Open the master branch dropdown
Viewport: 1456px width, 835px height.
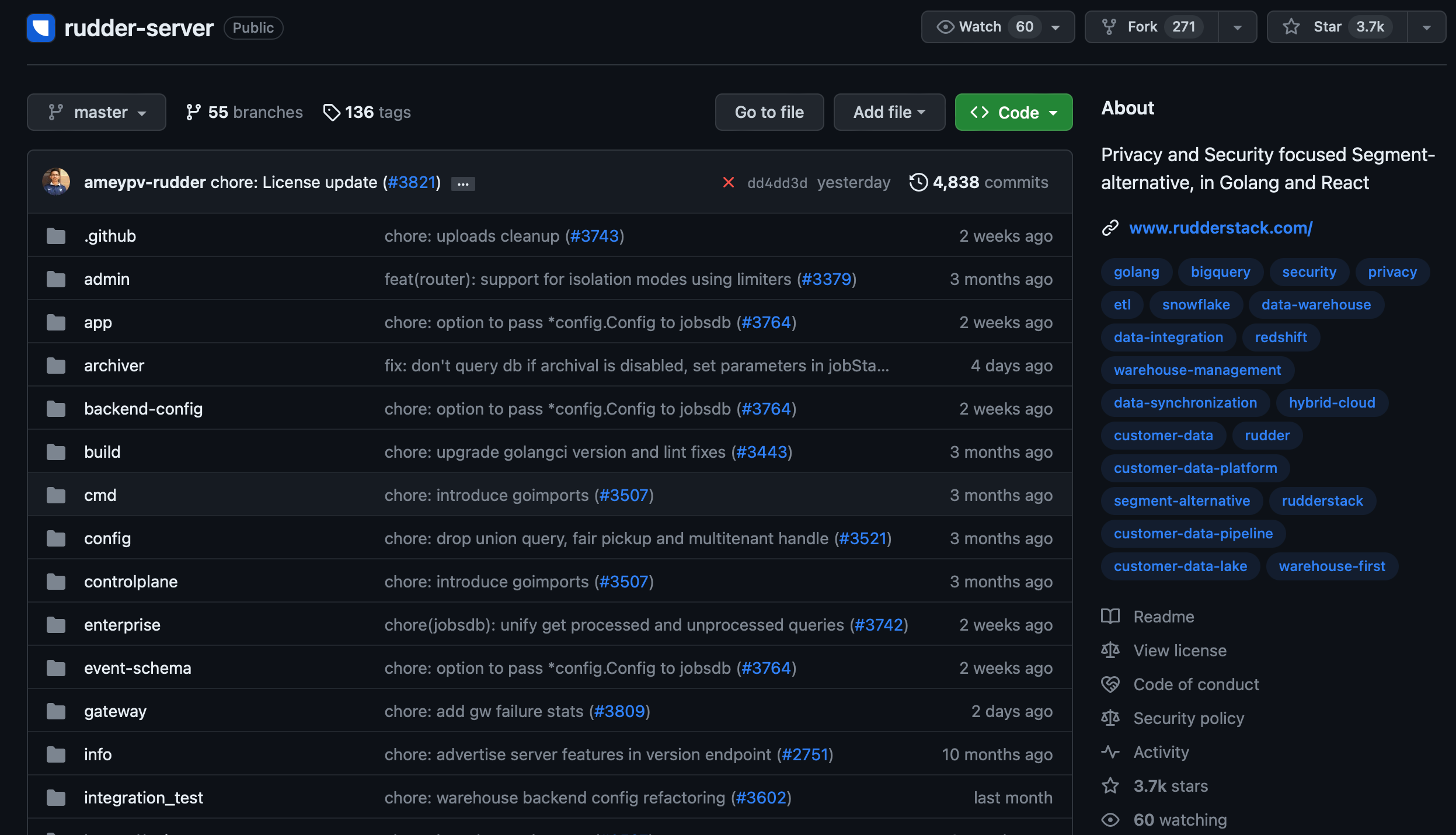(96, 112)
